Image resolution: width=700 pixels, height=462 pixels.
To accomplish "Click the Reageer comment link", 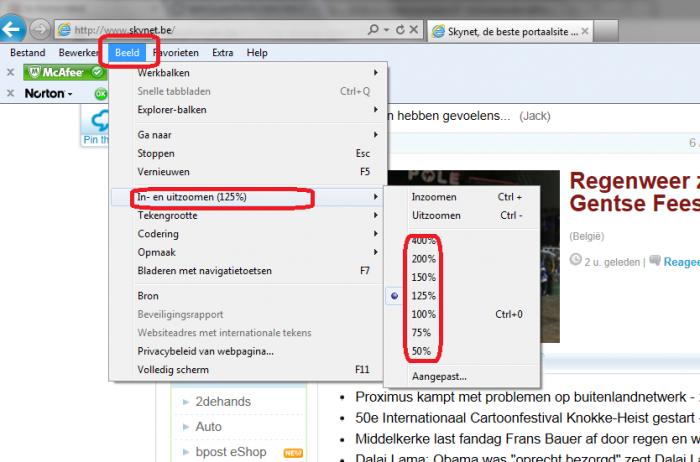I will point(682,262).
